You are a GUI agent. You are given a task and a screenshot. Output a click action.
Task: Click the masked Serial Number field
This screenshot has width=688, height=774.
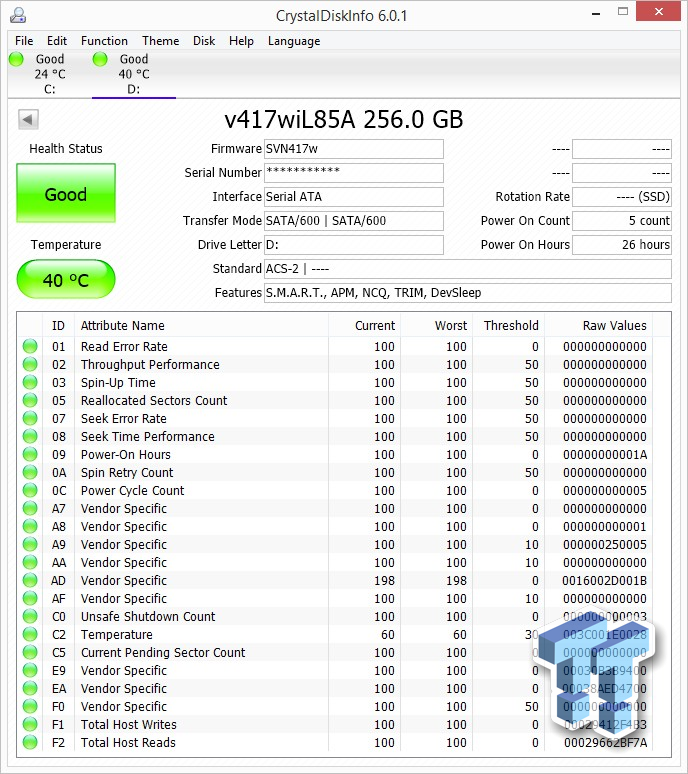[353, 173]
